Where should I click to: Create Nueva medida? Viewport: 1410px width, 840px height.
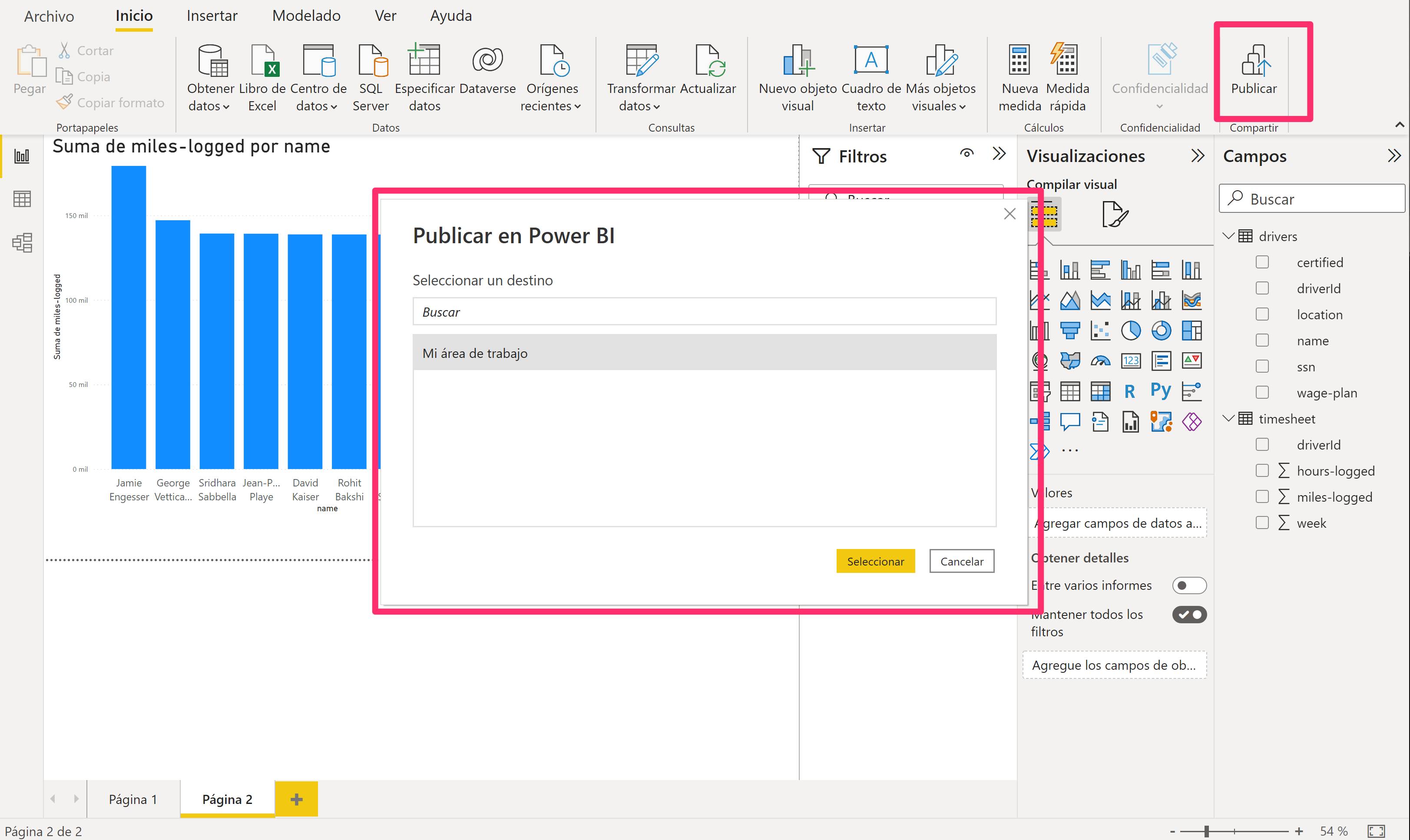pos(1019,78)
